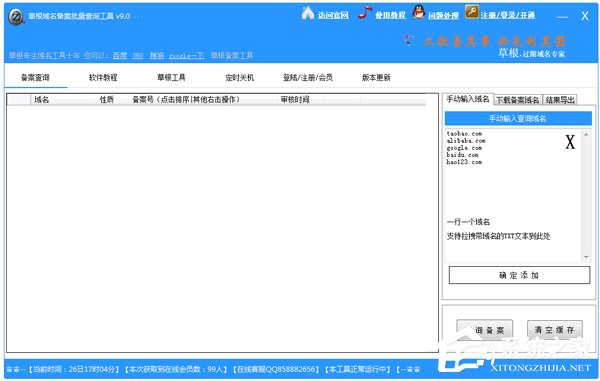Screen dimensions: 600x381
Task: Open the 百度 search link
Action: (120, 56)
